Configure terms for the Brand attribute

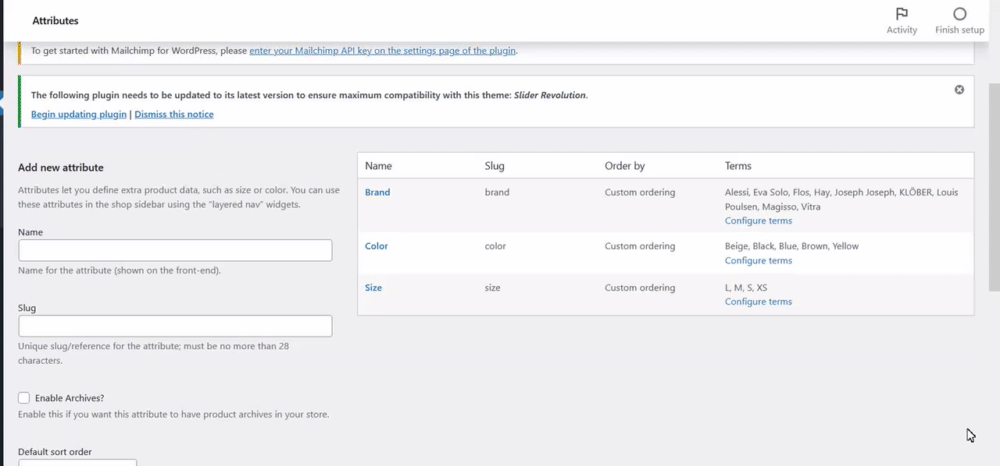pyautogui.click(x=758, y=220)
